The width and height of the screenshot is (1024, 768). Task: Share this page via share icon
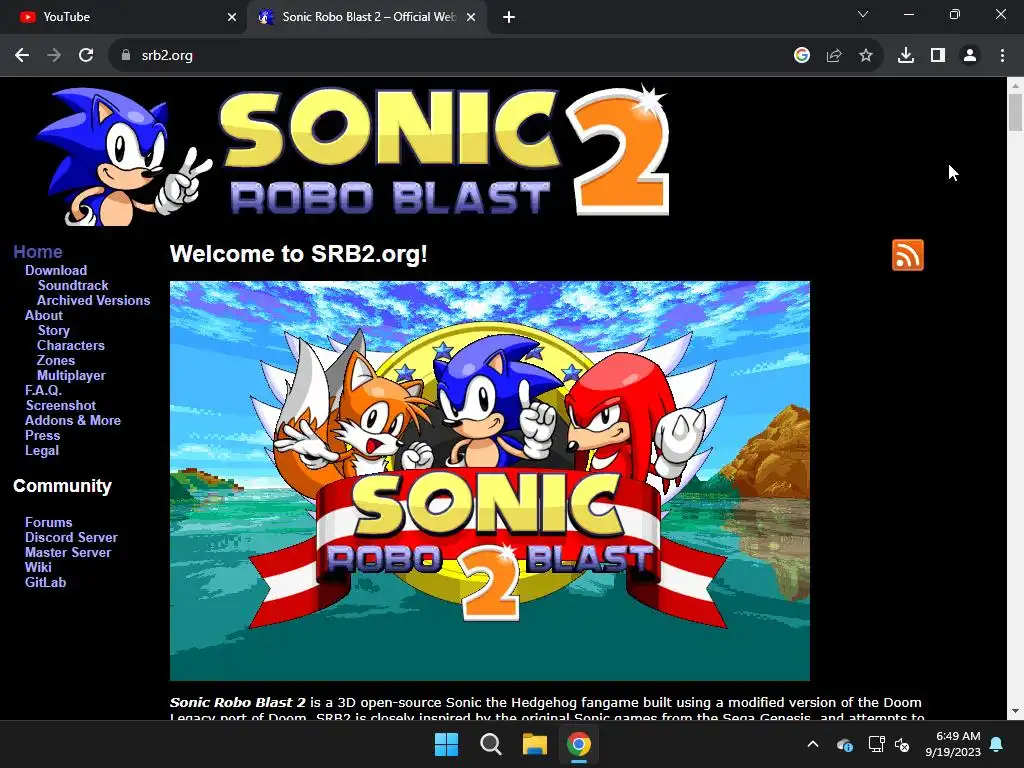tap(834, 56)
